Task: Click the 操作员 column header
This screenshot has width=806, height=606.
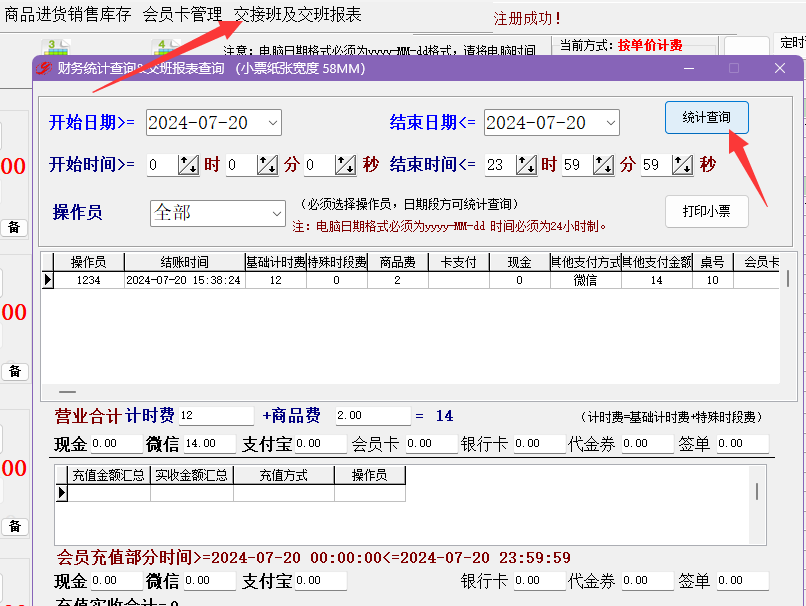Action: tap(88, 262)
